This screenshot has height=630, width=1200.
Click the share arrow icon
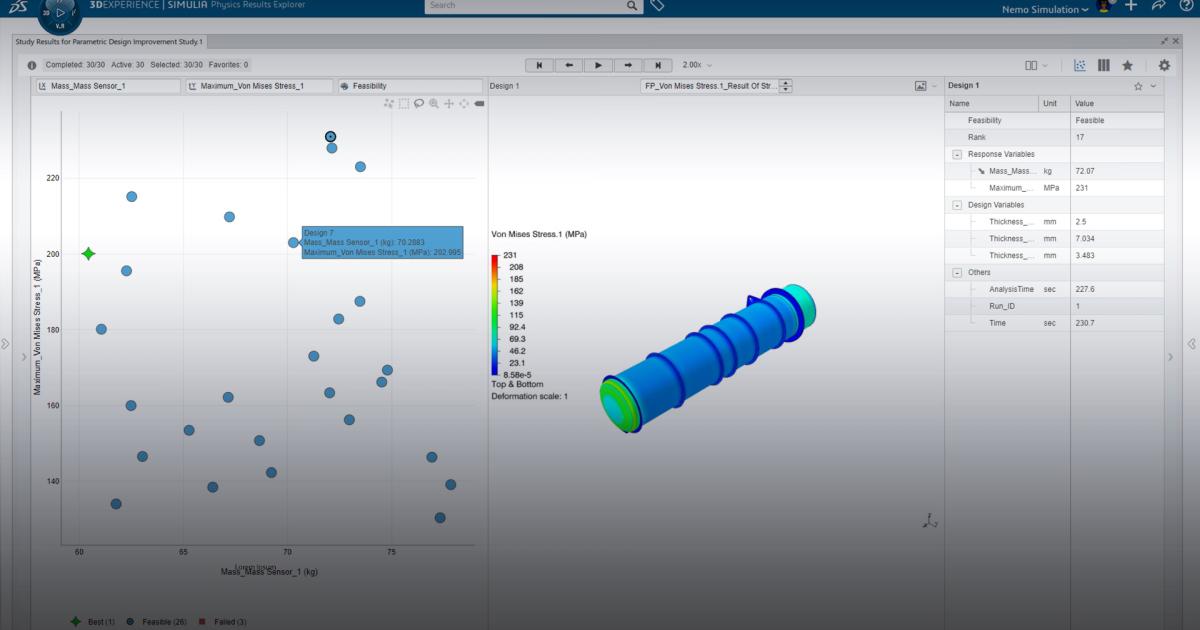tap(1158, 6)
